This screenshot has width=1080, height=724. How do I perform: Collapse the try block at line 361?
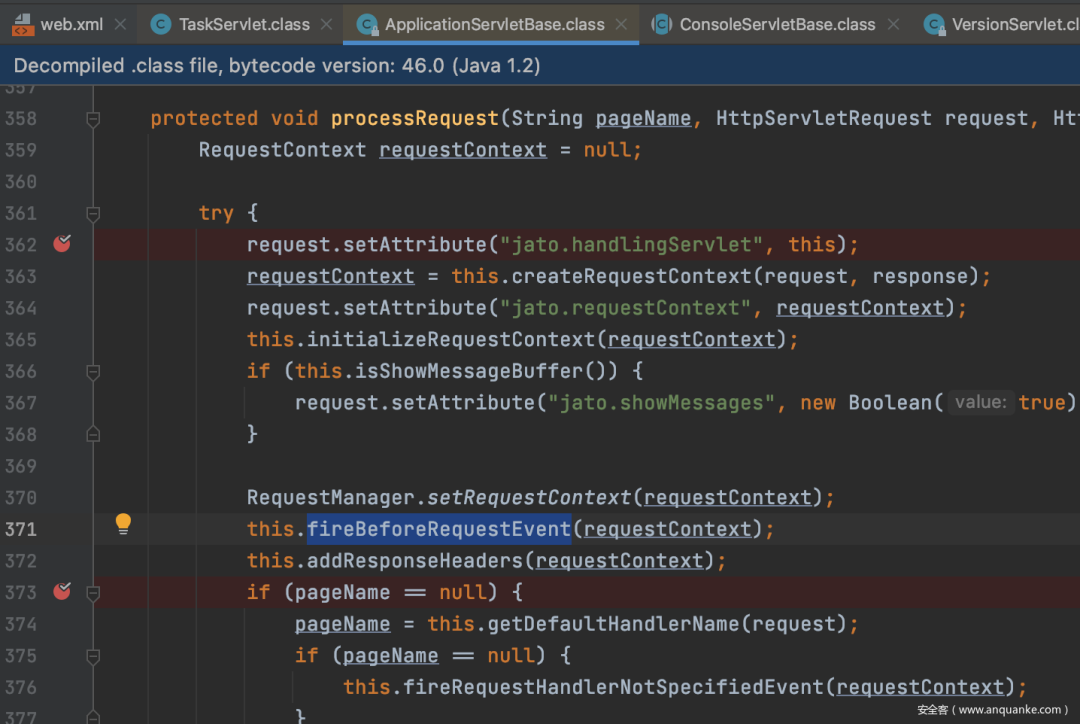[93, 214]
